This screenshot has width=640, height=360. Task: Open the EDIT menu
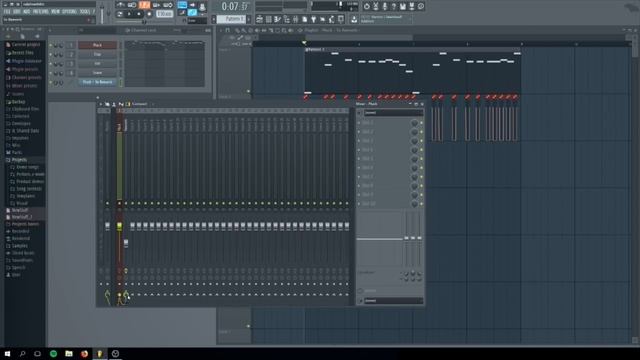(17, 12)
